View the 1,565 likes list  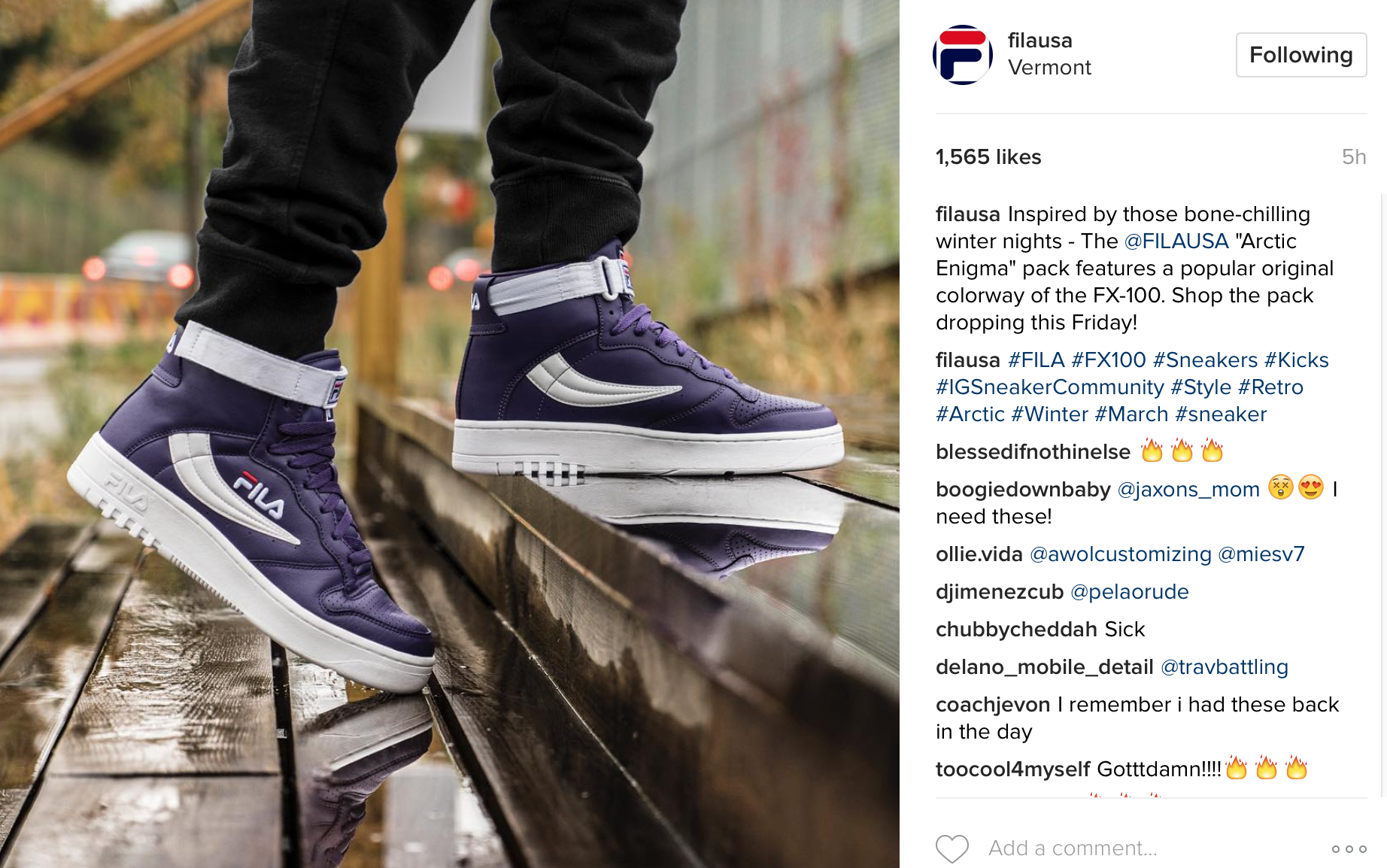988,156
